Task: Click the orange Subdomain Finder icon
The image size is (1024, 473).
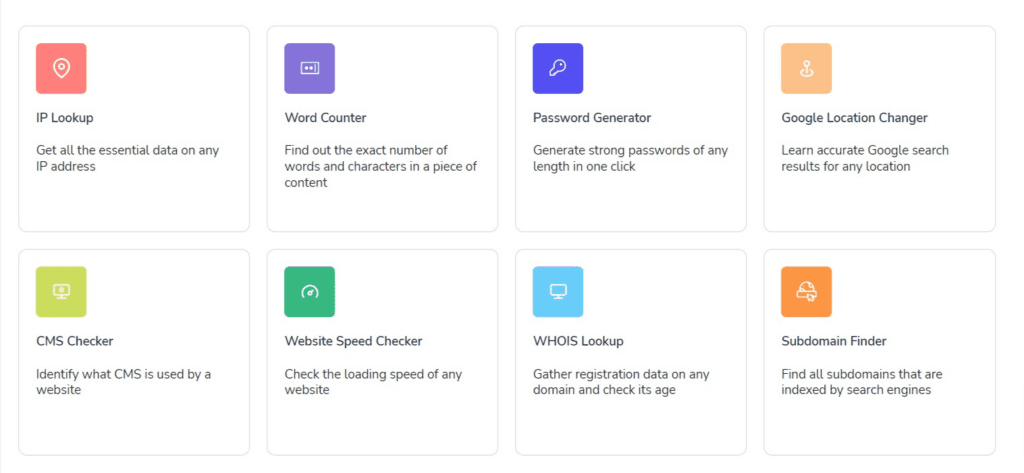Action: click(x=807, y=292)
